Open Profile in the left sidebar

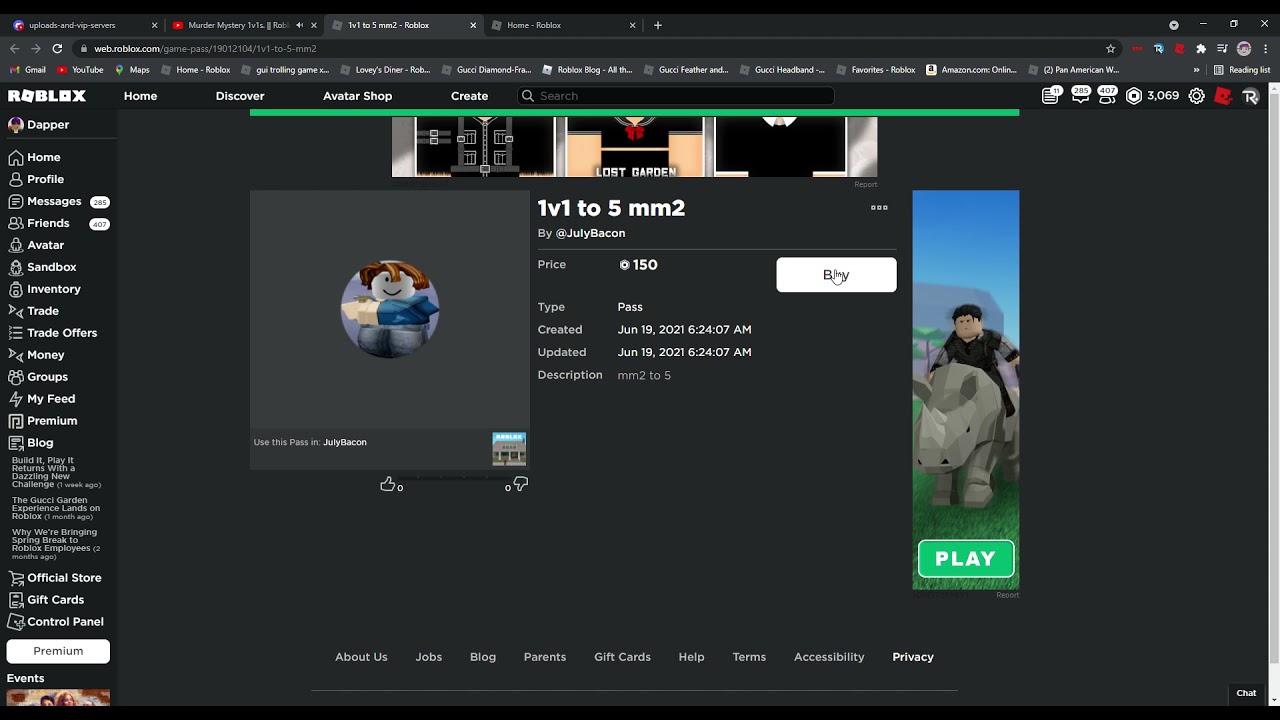pos(45,179)
